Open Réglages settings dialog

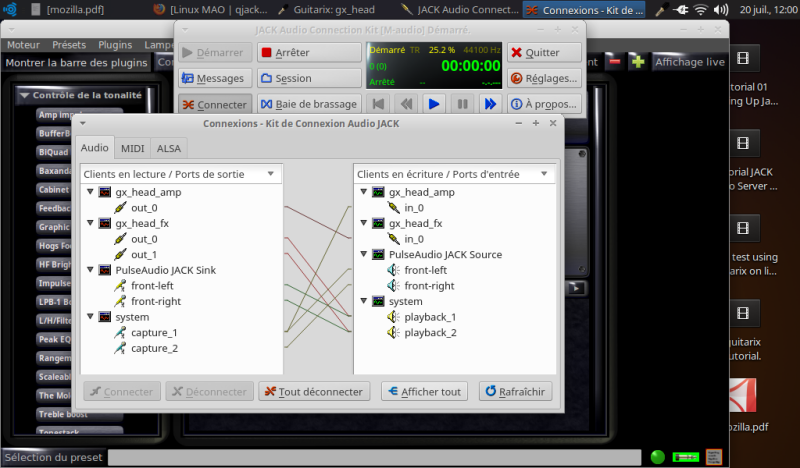point(544,79)
